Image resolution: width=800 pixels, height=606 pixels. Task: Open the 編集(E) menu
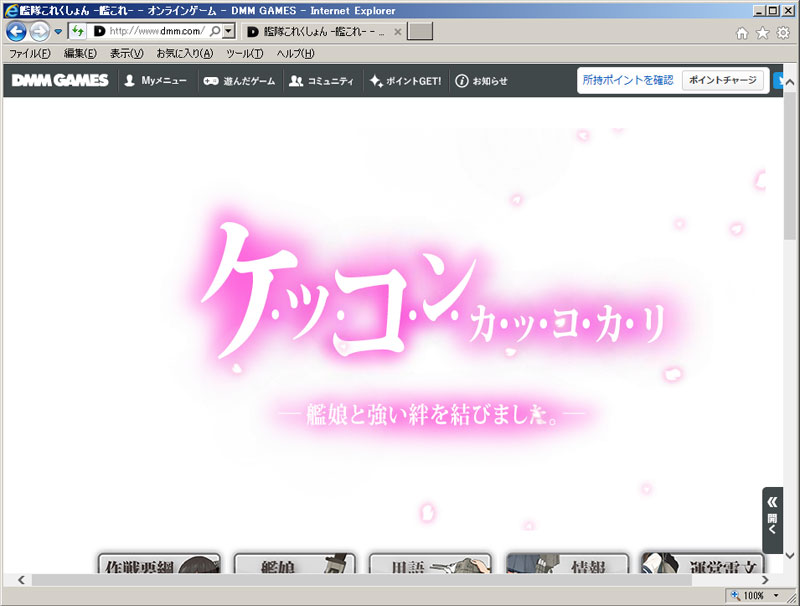tap(80, 54)
